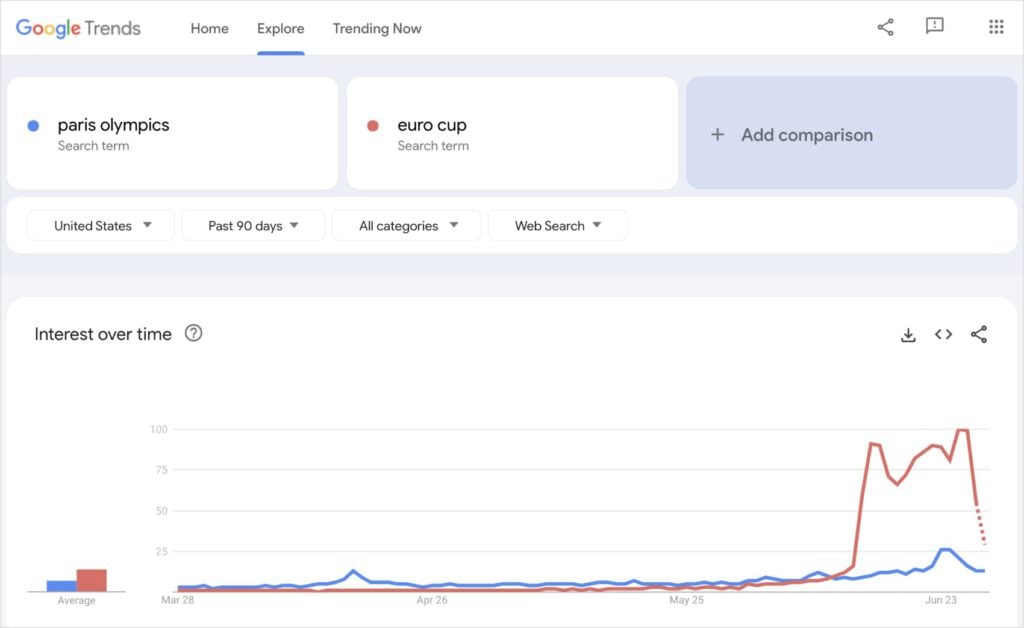Switch to the Trending Now tab

pyautogui.click(x=377, y=29)
